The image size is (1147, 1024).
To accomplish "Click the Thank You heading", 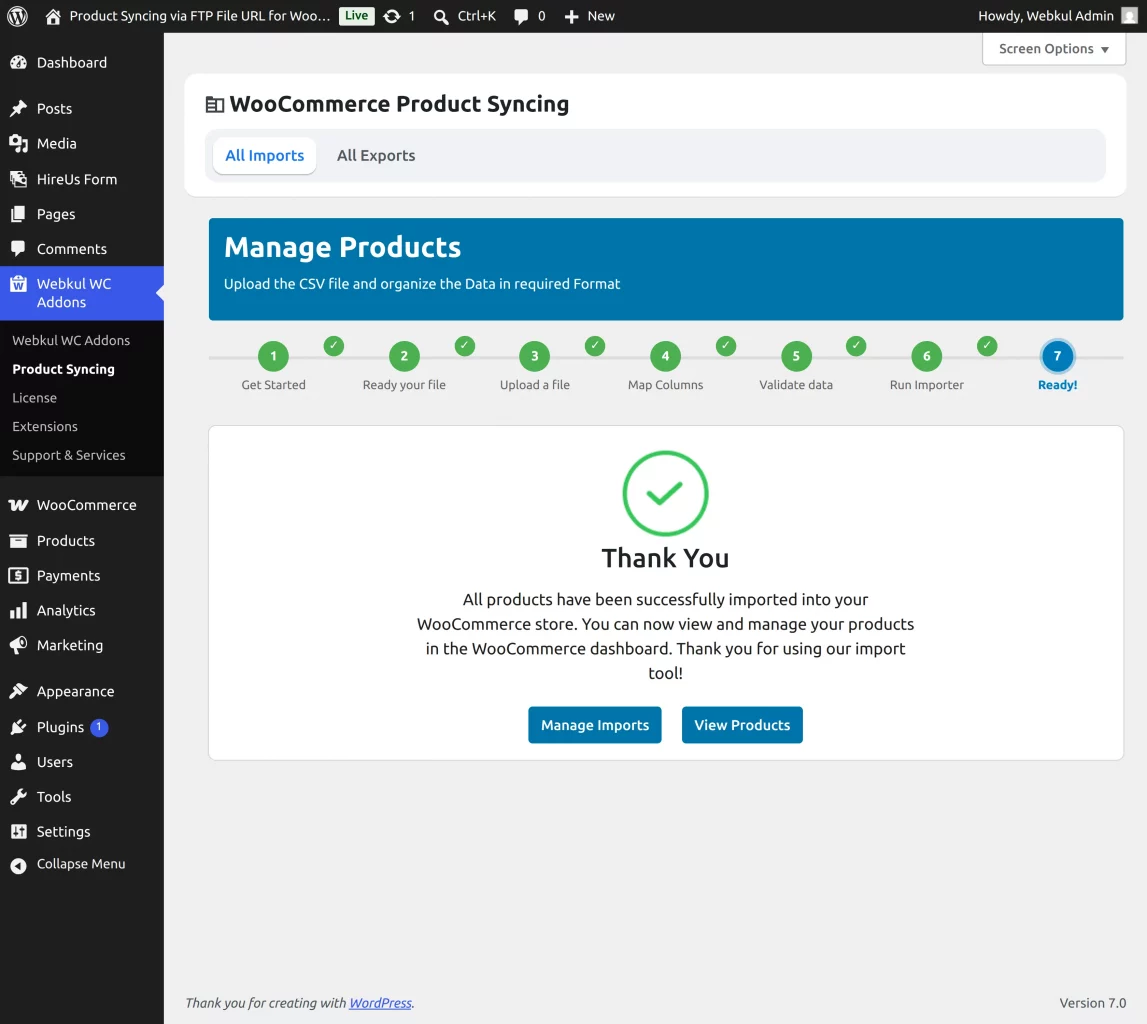I will click(665, 558).
